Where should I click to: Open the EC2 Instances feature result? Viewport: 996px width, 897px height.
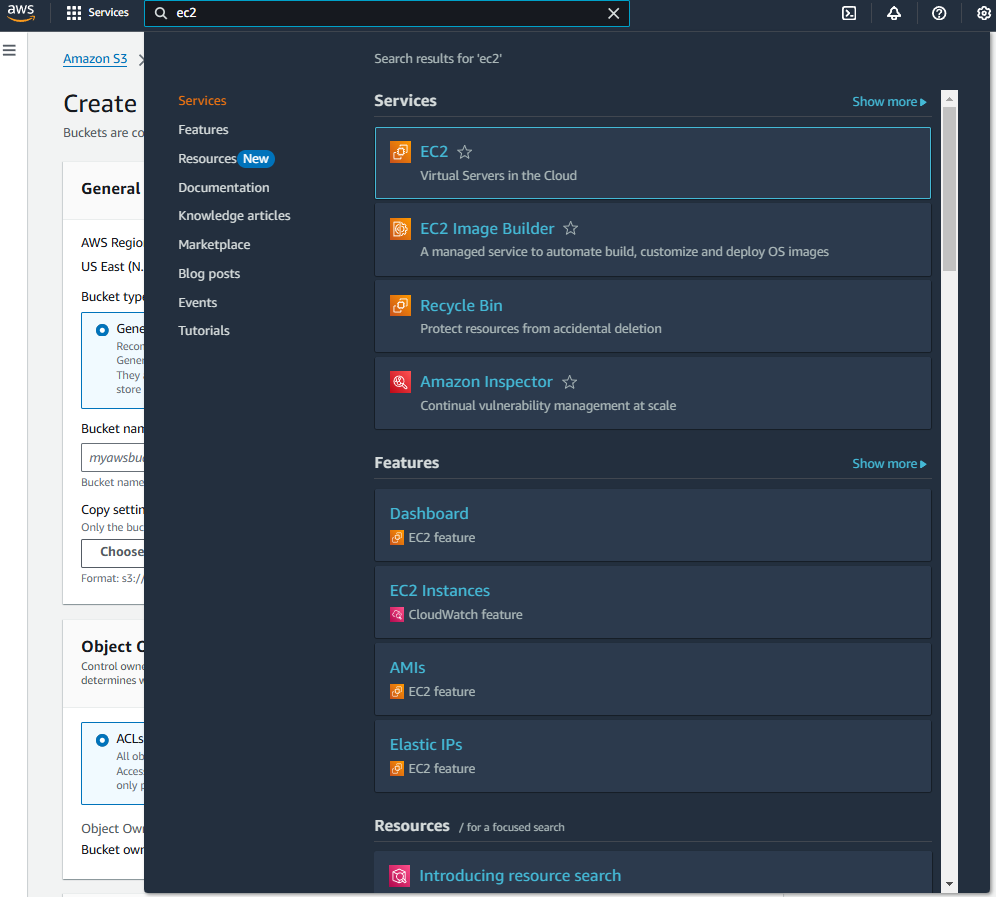[x=439, y=590]
